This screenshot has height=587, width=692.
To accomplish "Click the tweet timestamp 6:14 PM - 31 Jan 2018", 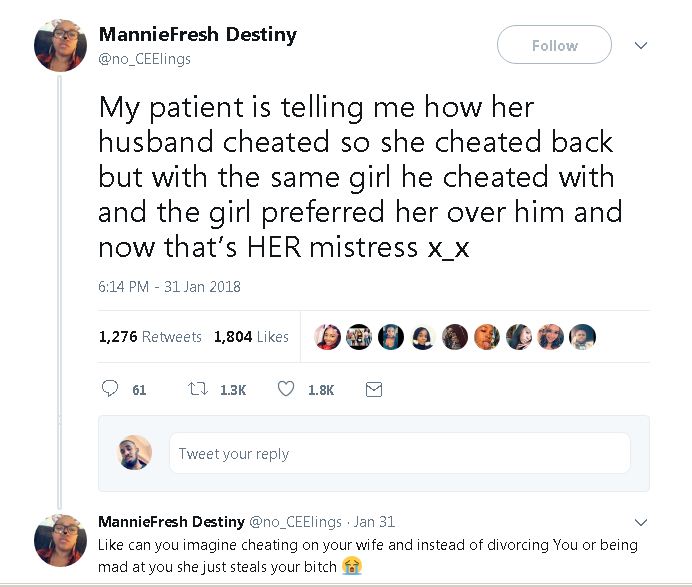I will coord(169,287).
